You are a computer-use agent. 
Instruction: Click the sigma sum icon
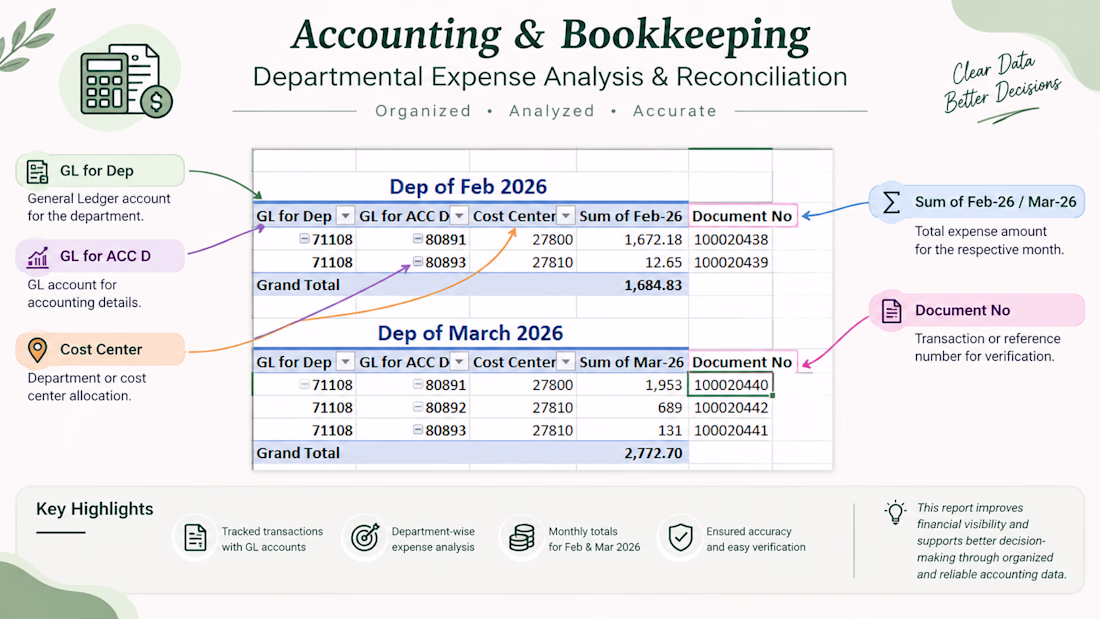tap(891, 203)
